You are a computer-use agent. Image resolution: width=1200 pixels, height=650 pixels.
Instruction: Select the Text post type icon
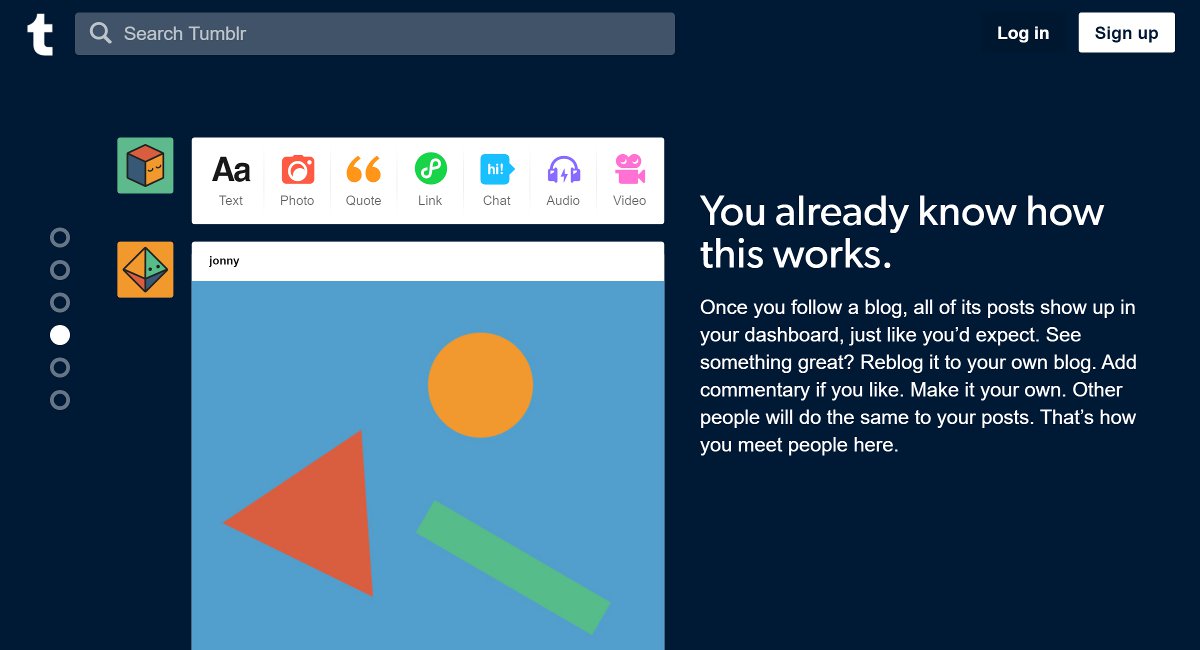tap(231, 170)
